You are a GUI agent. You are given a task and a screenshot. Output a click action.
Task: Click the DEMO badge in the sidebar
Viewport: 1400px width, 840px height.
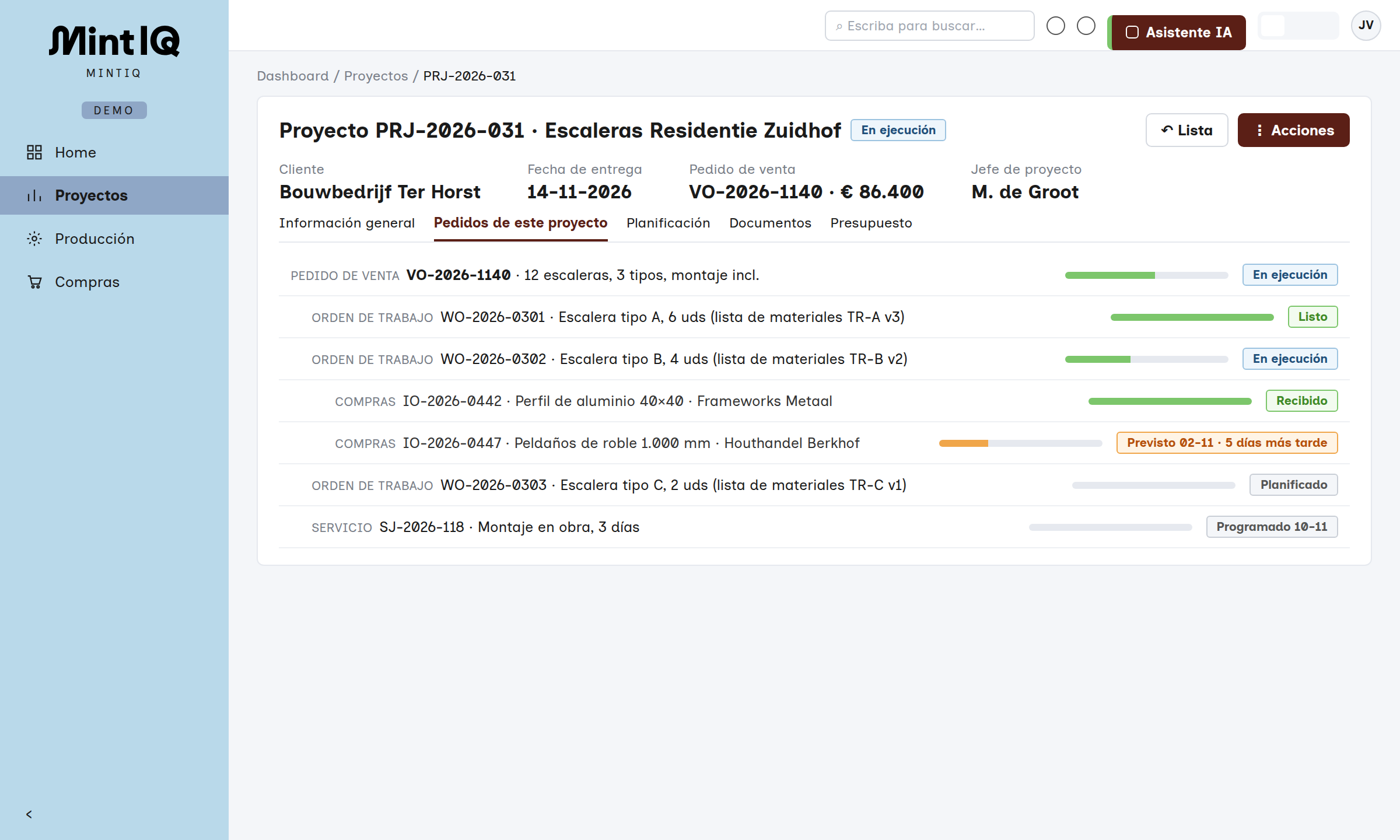point(114,110)
